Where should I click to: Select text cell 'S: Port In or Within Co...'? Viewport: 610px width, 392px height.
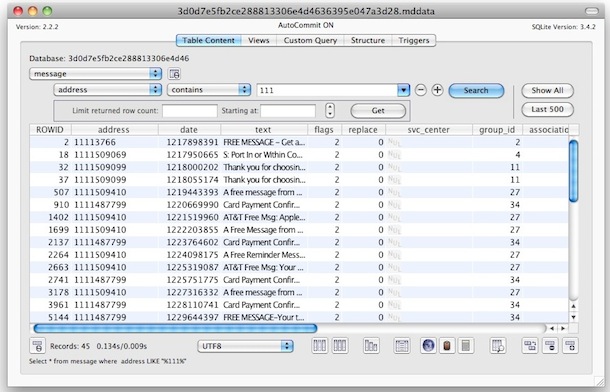263,155
